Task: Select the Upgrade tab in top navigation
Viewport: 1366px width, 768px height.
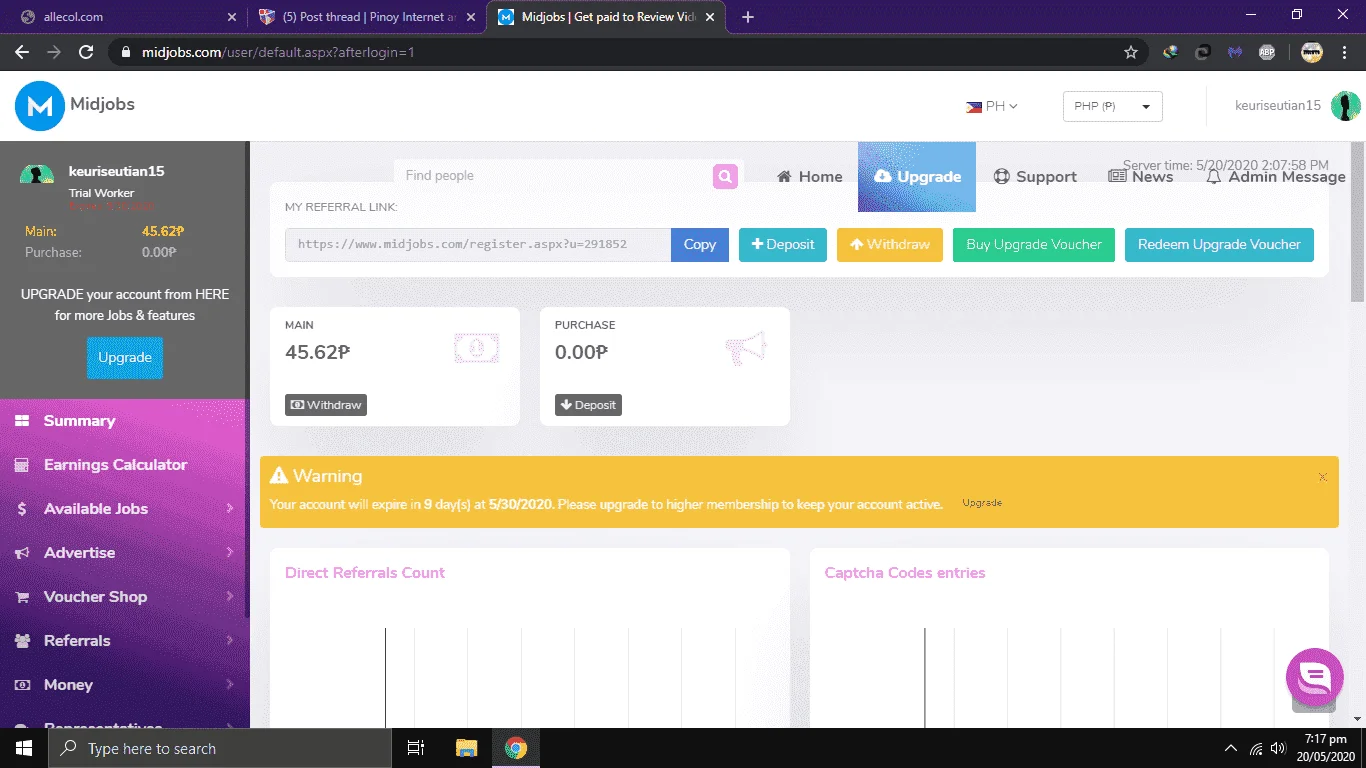Action: 917,177
